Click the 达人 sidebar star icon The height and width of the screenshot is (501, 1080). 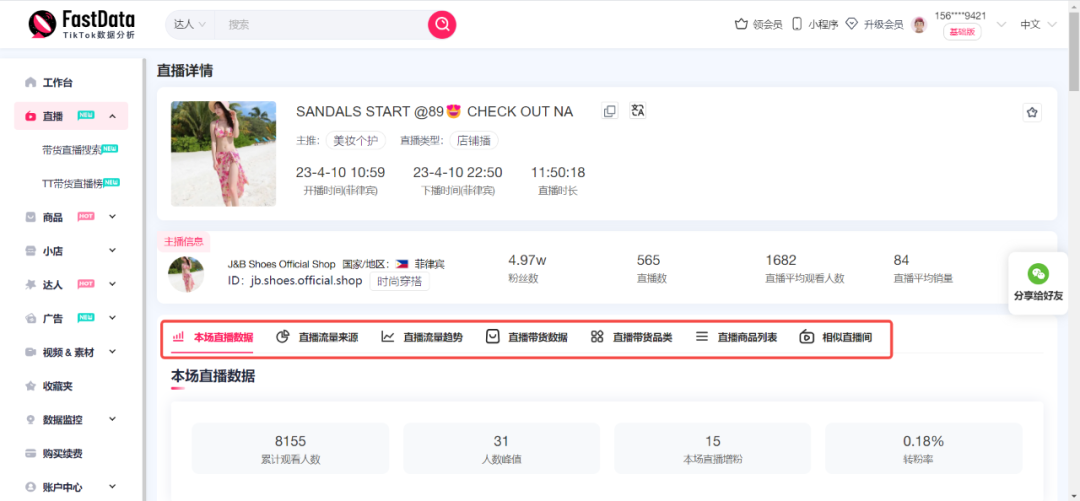click(30, 284)
